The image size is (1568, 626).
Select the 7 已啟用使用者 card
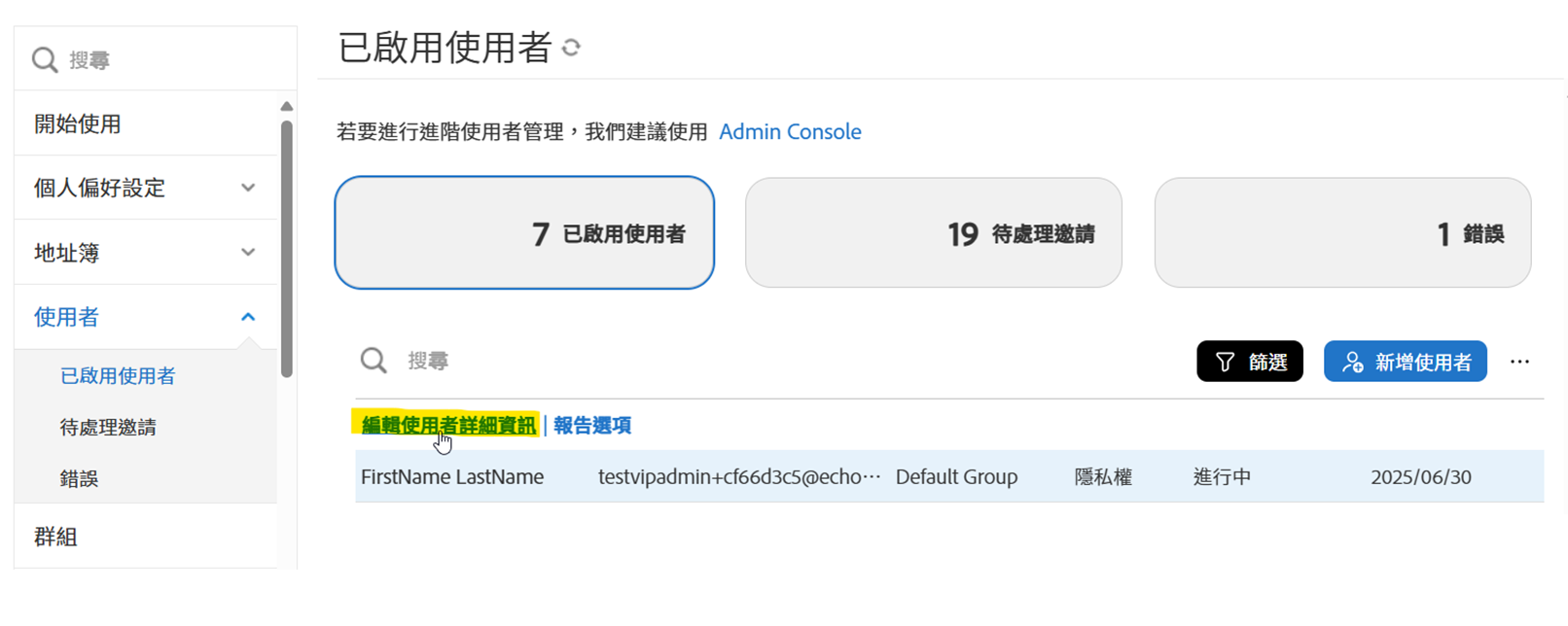524,232
